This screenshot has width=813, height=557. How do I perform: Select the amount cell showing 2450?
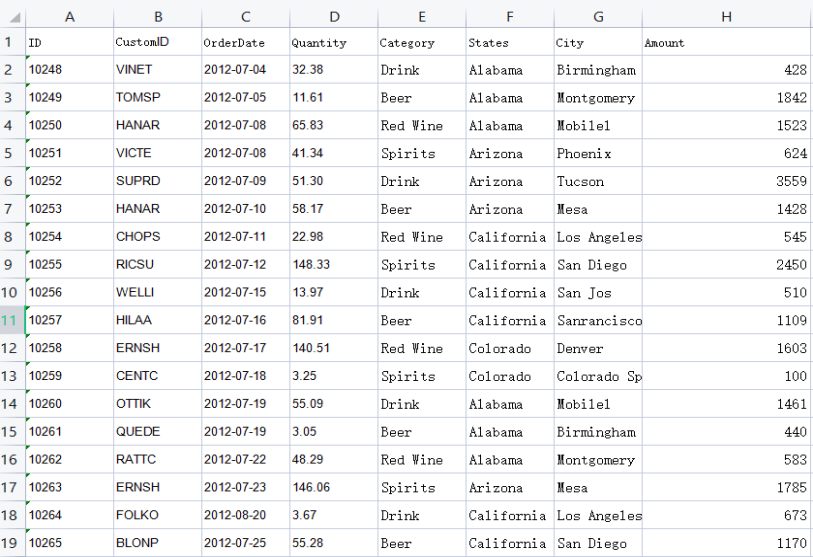(726, 265)
